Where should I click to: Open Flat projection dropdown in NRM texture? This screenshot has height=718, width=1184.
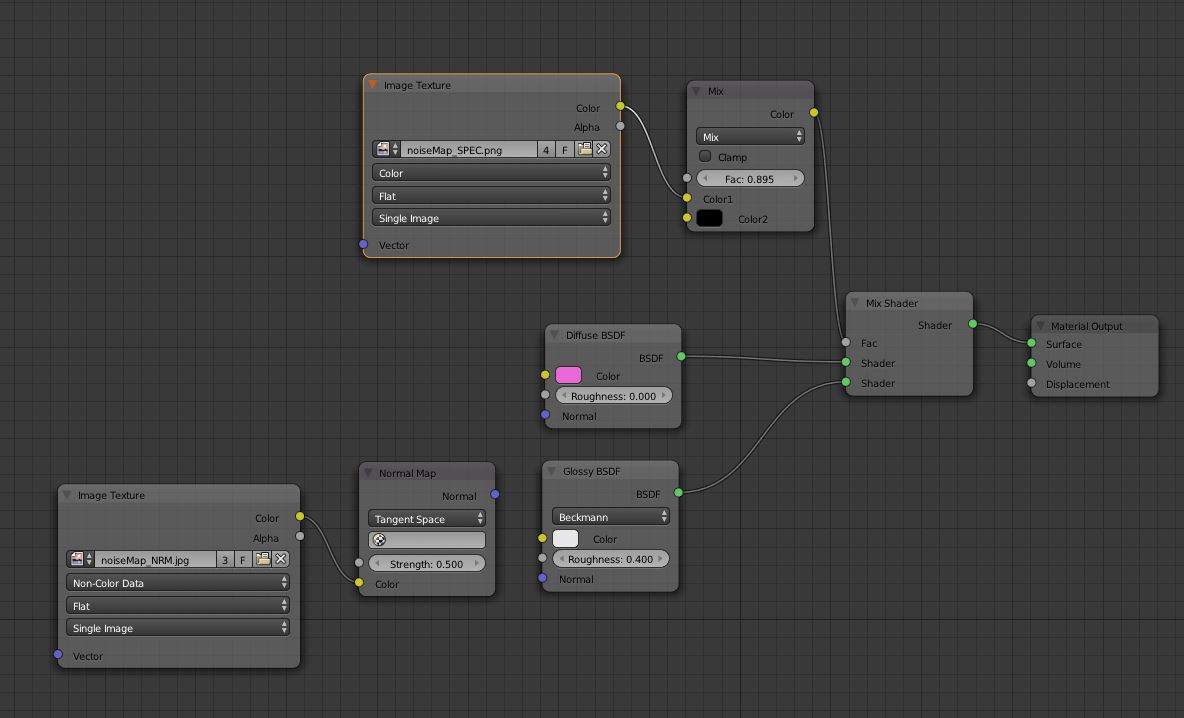pos(177,606)
